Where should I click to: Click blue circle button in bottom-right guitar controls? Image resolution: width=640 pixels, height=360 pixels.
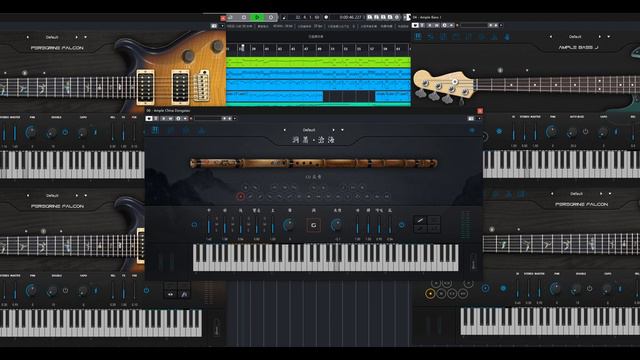(485, 289)
